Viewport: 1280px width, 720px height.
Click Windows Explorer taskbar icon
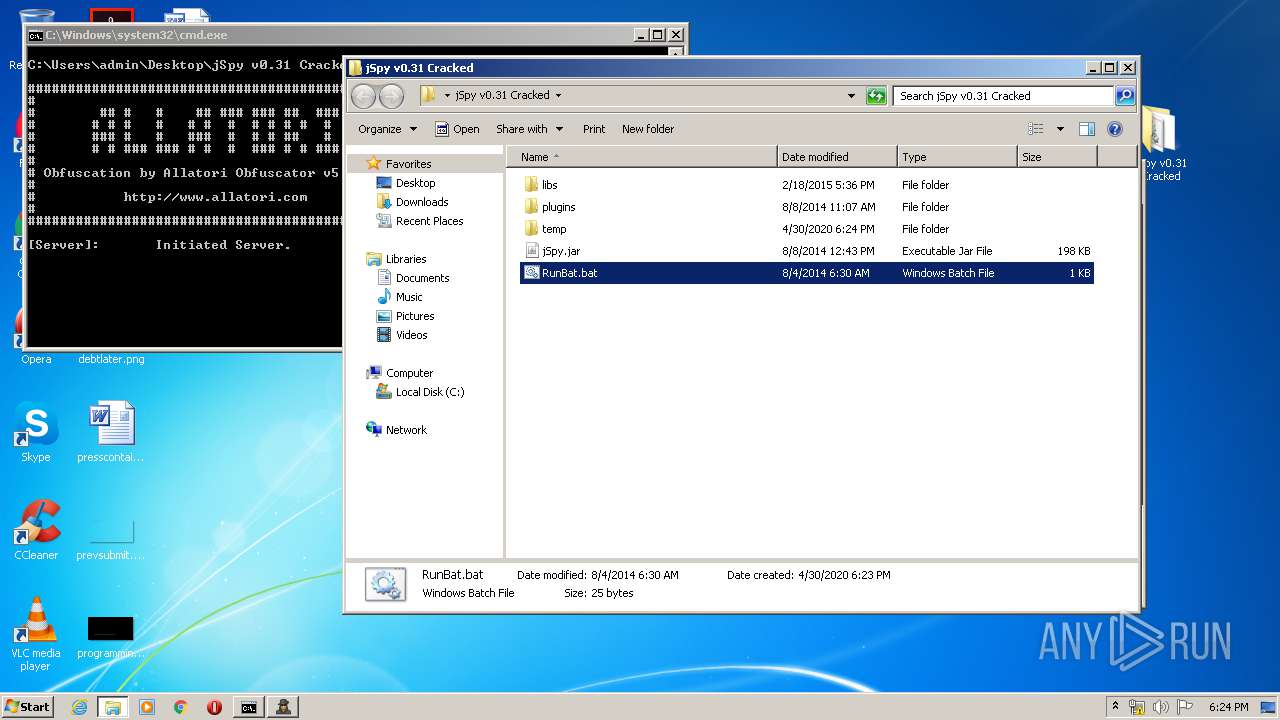tap(113, 707)
